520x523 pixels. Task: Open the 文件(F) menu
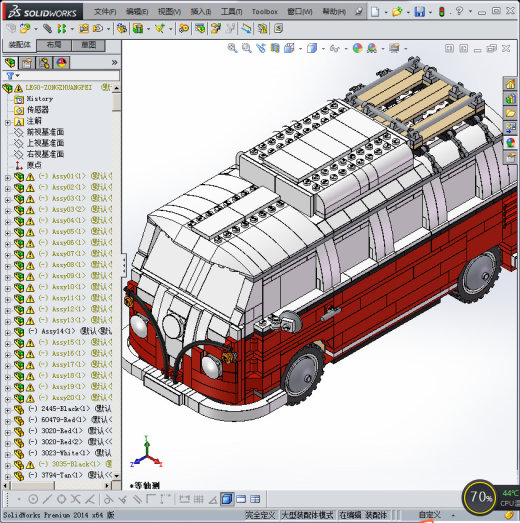tap(105, 12)
